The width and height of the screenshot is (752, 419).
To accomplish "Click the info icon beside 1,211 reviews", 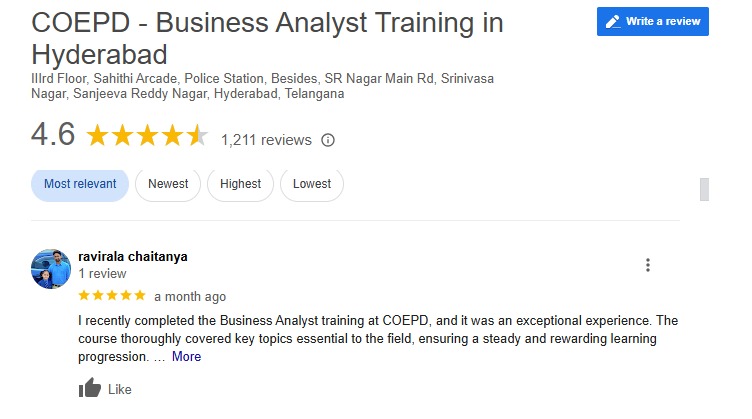I will click(x=328, y=140).
